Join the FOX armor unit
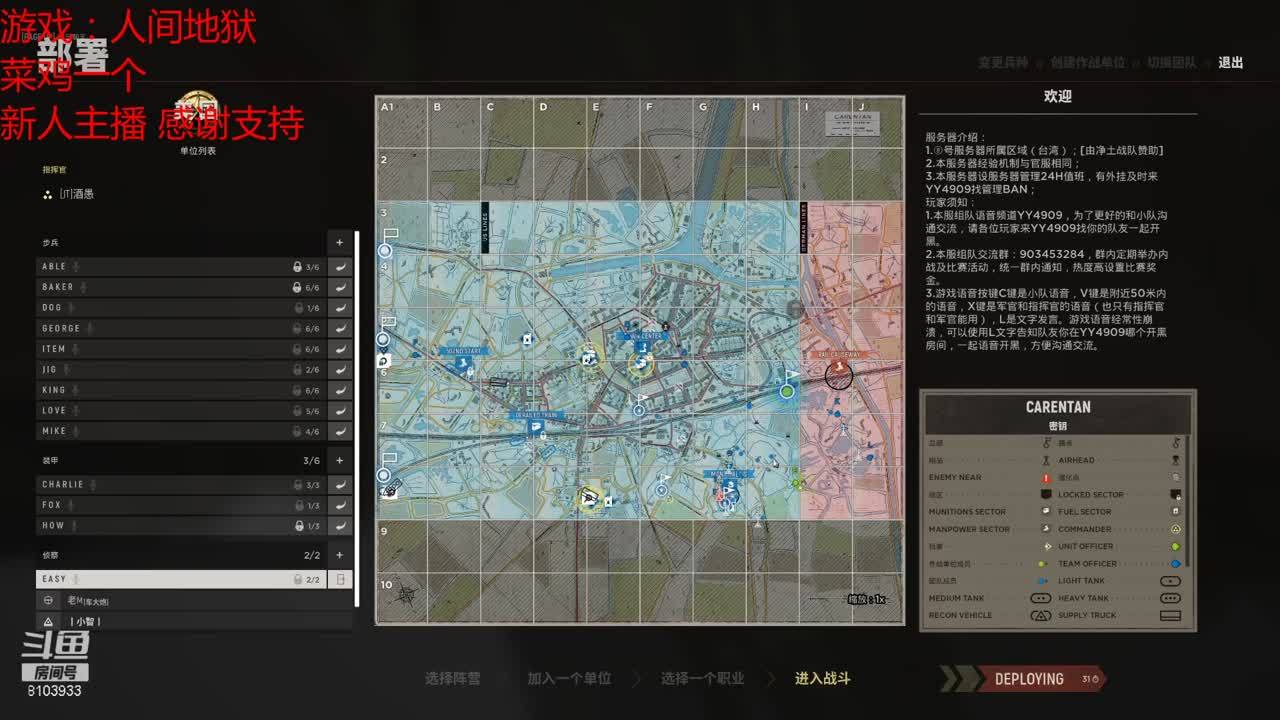This screenshot has height=720, width=1280. click(x=340, y=505)
